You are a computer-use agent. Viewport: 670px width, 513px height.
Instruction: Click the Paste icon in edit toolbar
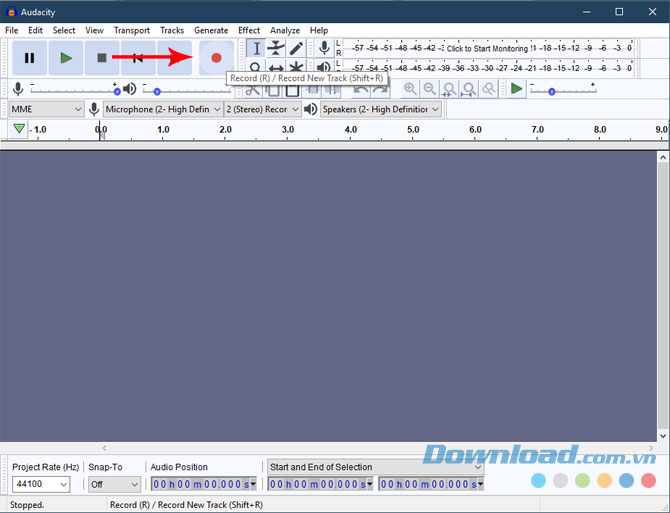292,89
